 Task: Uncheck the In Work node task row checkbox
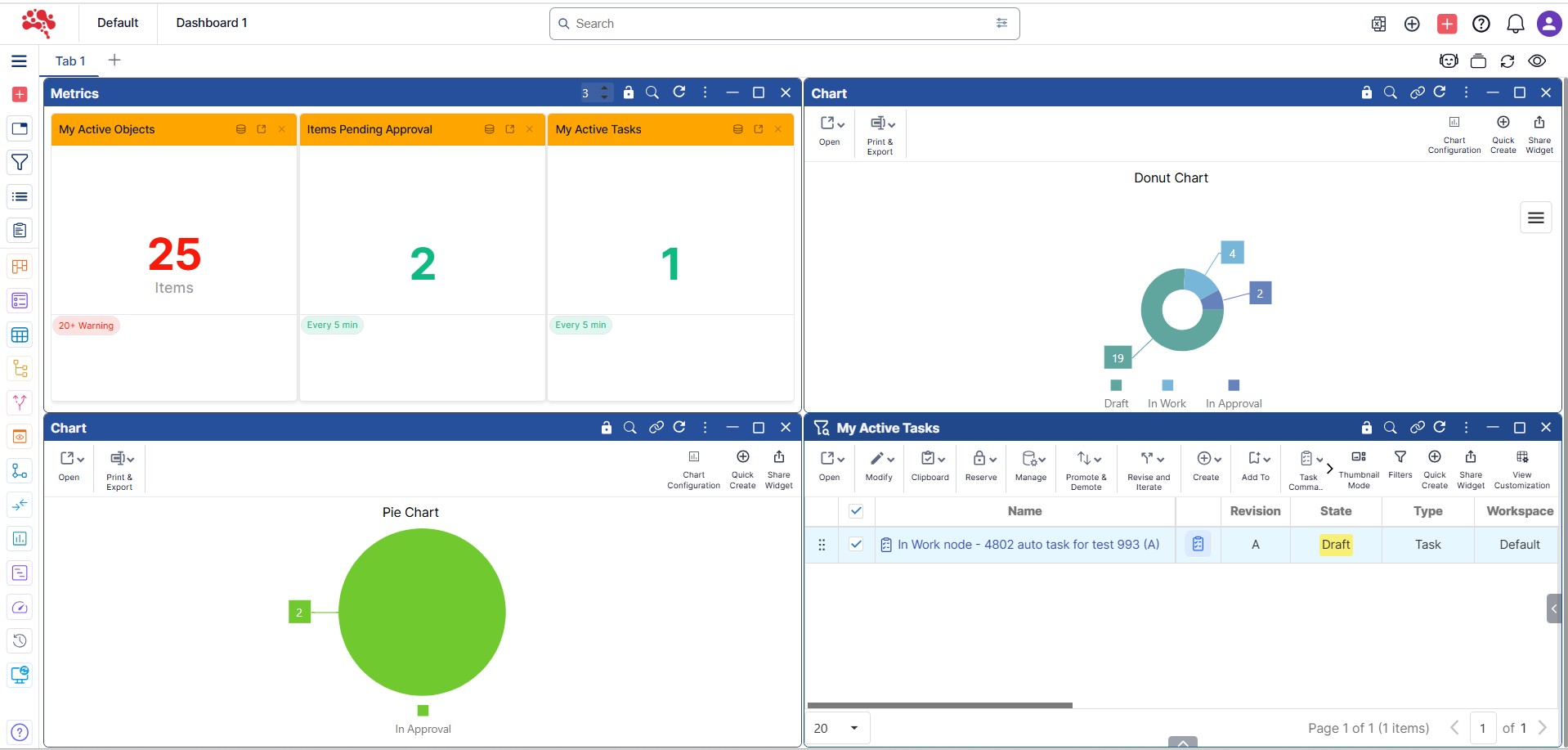click(x=856, y=545)
